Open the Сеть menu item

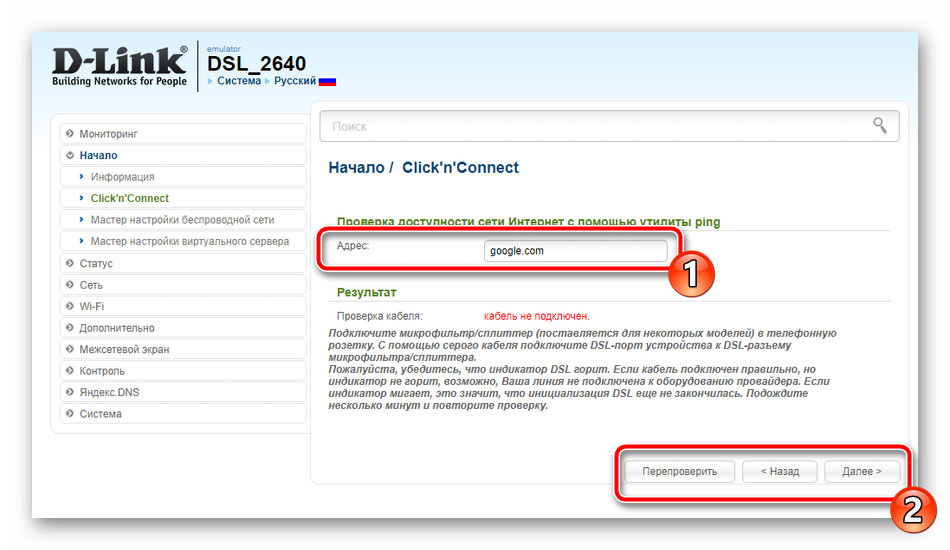click(183, 285)
